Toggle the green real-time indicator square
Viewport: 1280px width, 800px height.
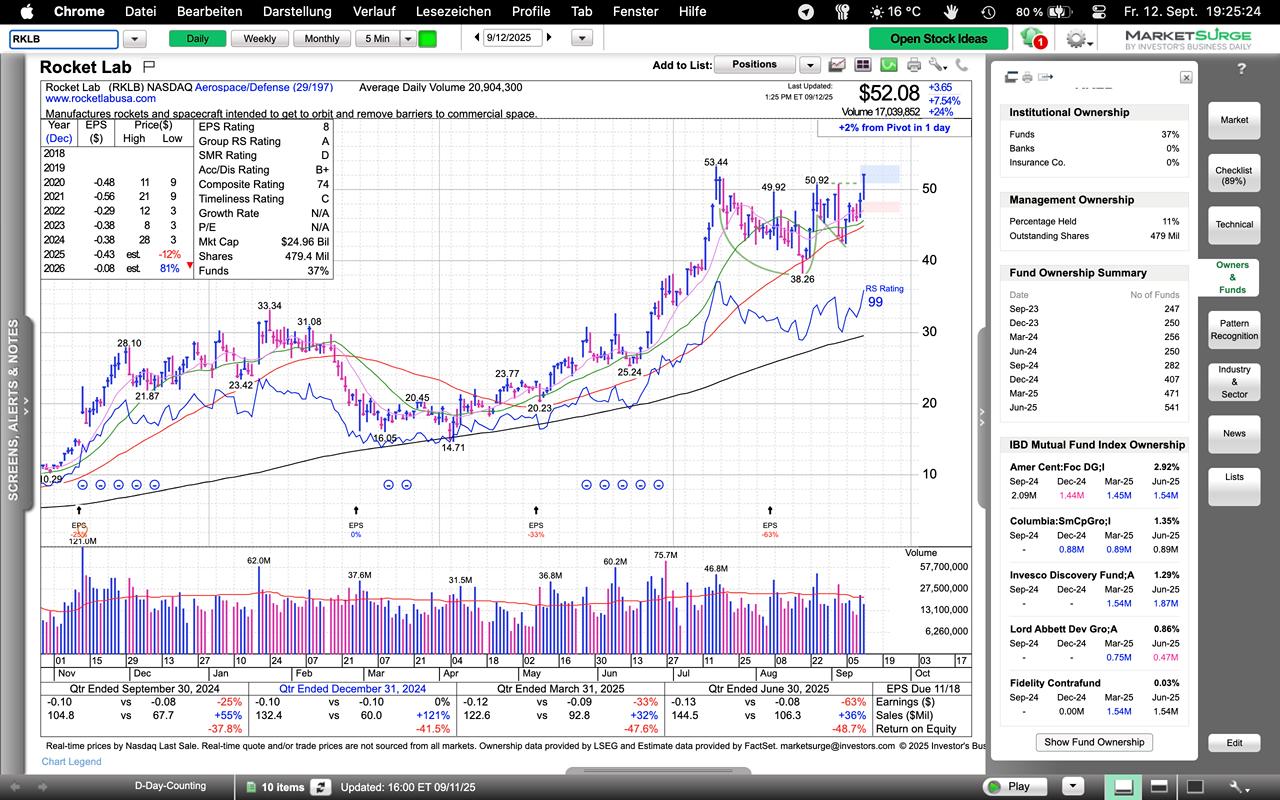427,39
